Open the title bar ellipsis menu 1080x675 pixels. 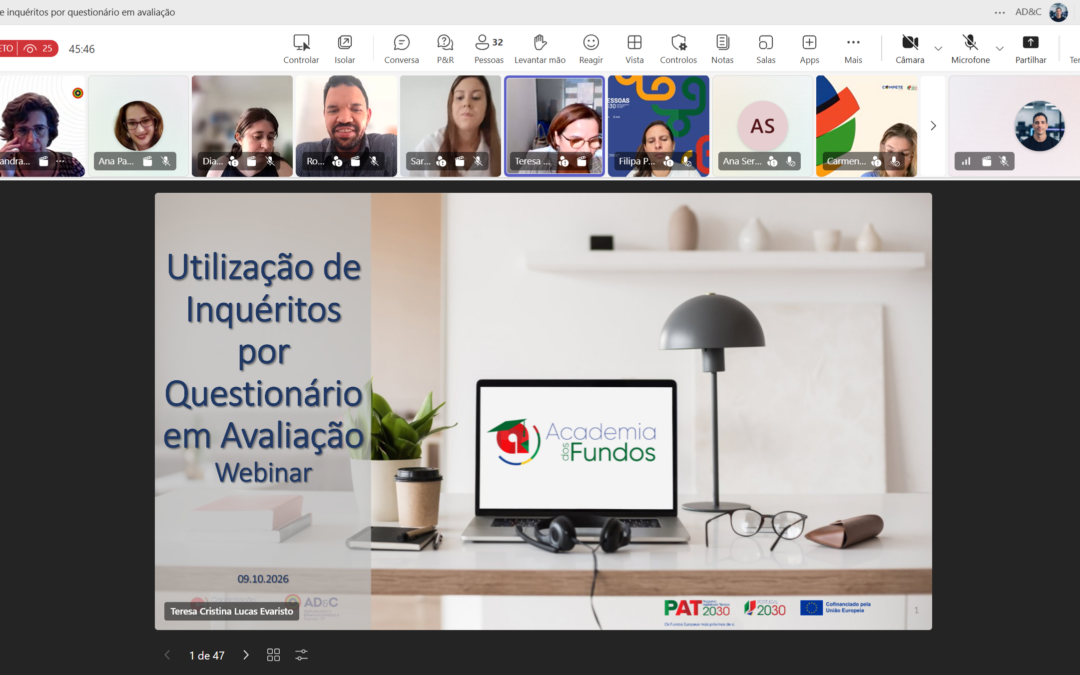coord(999,12)
